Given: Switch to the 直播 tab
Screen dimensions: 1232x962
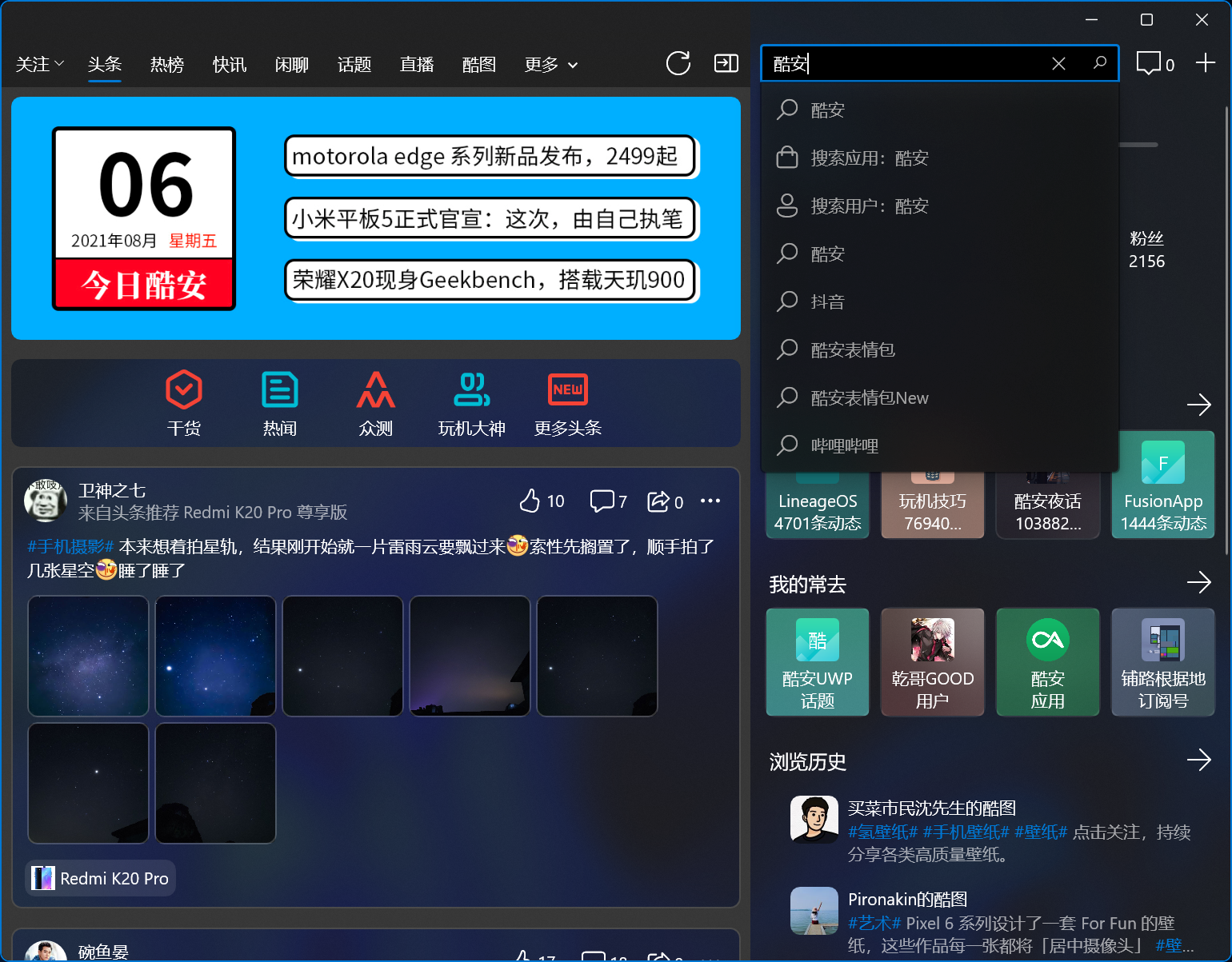Looking at the screenshot, I should tap(417, 65).
